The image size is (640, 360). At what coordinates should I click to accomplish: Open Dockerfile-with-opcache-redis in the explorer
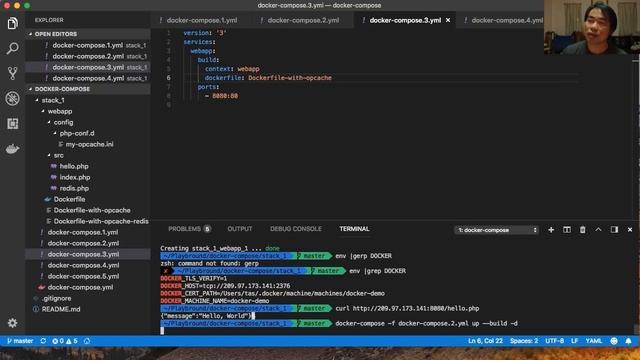101,221
